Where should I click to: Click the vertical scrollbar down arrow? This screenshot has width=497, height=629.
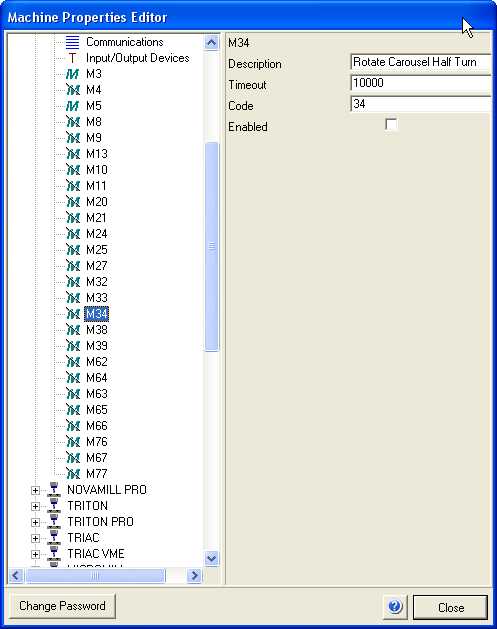pos(211,558)
